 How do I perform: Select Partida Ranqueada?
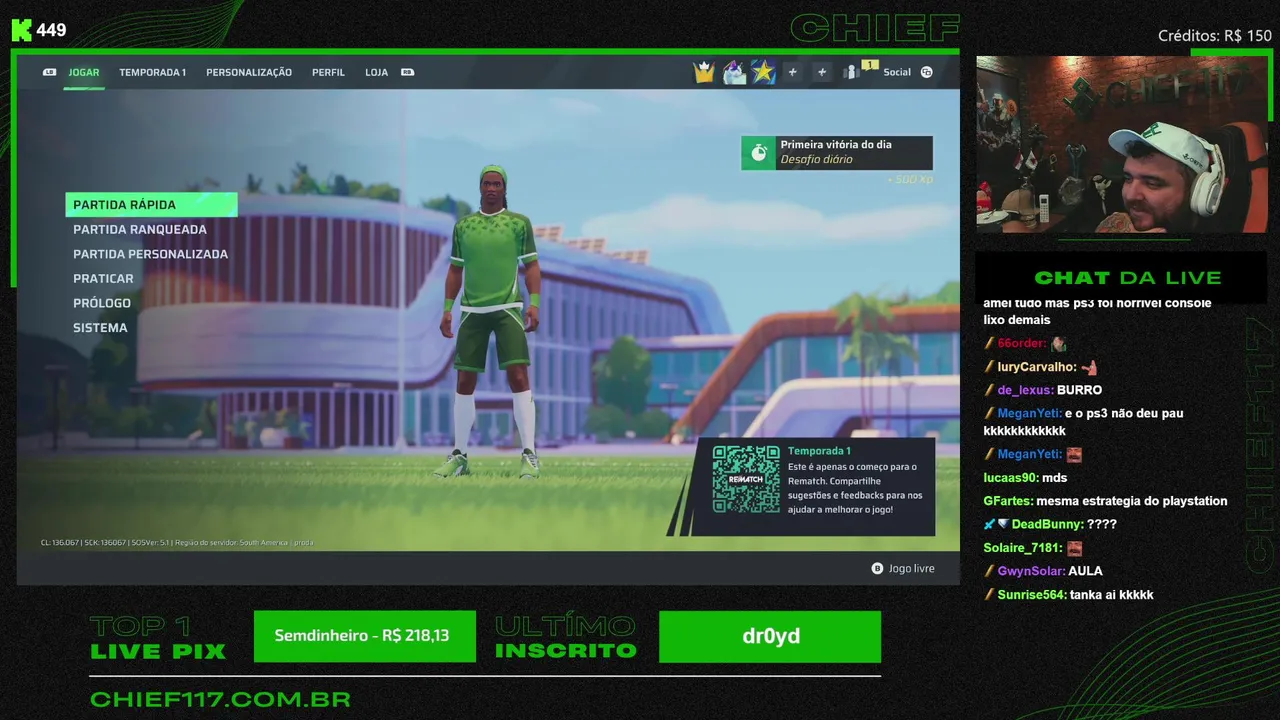coord(140,229)
